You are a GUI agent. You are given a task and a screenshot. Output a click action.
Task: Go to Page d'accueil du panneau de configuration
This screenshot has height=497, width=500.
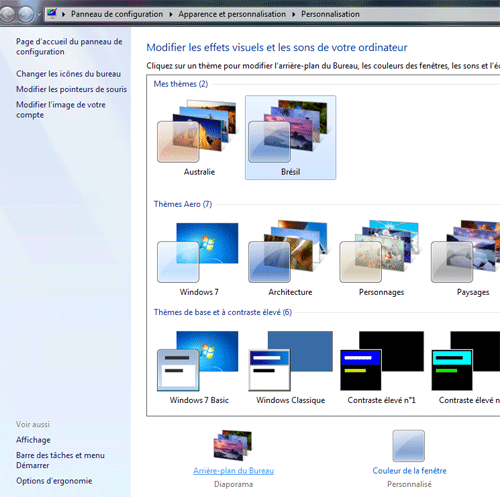(x=69, y=47)
